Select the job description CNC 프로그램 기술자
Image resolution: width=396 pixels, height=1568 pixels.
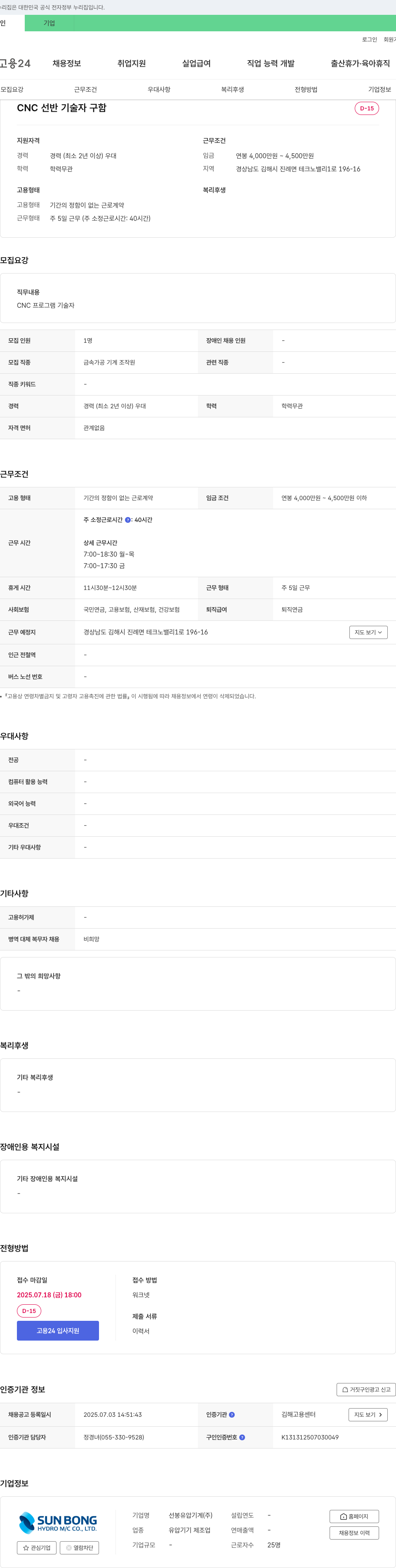pos(46,306)
